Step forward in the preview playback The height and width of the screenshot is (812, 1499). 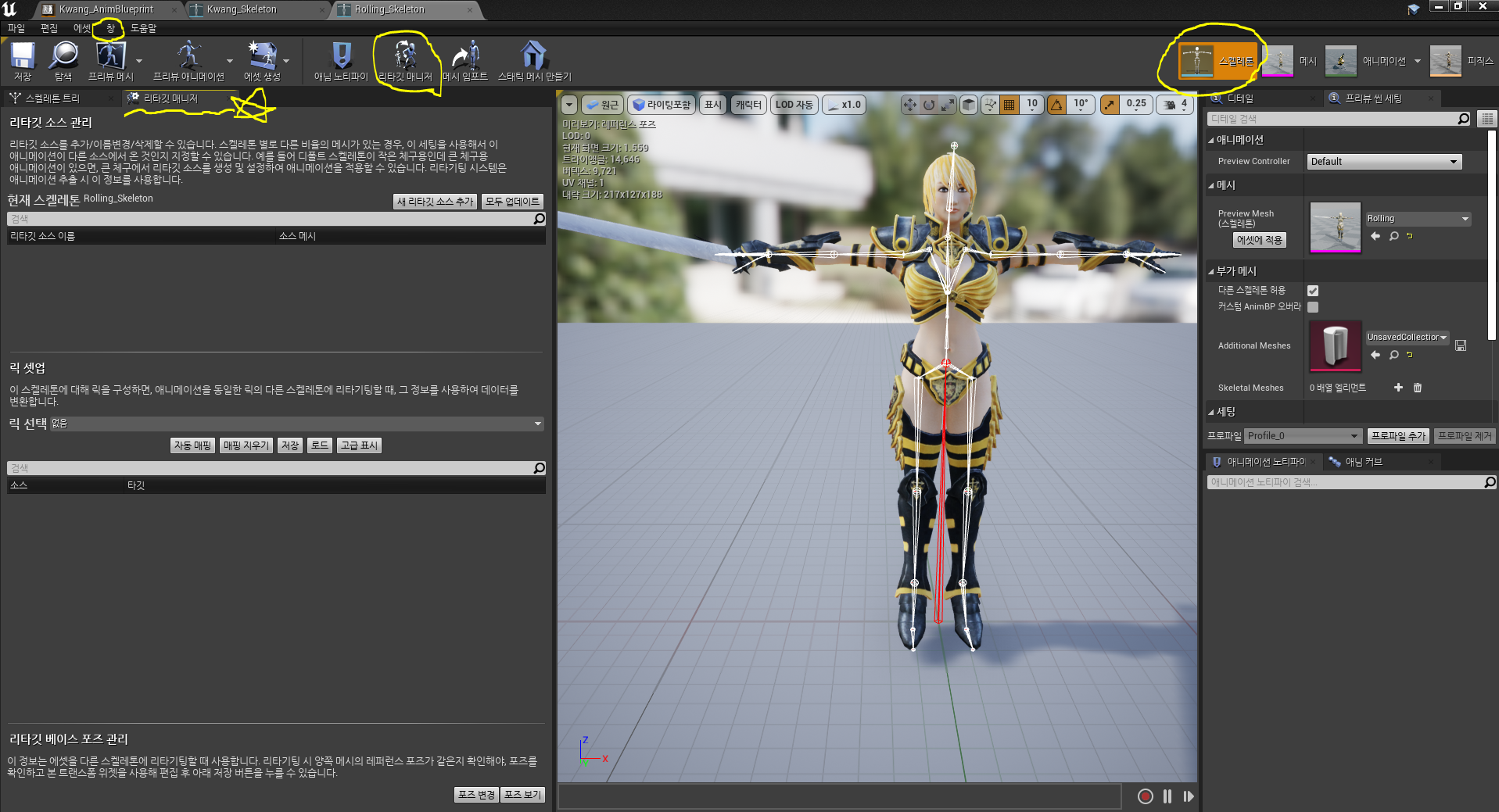tap(1189, 796)
